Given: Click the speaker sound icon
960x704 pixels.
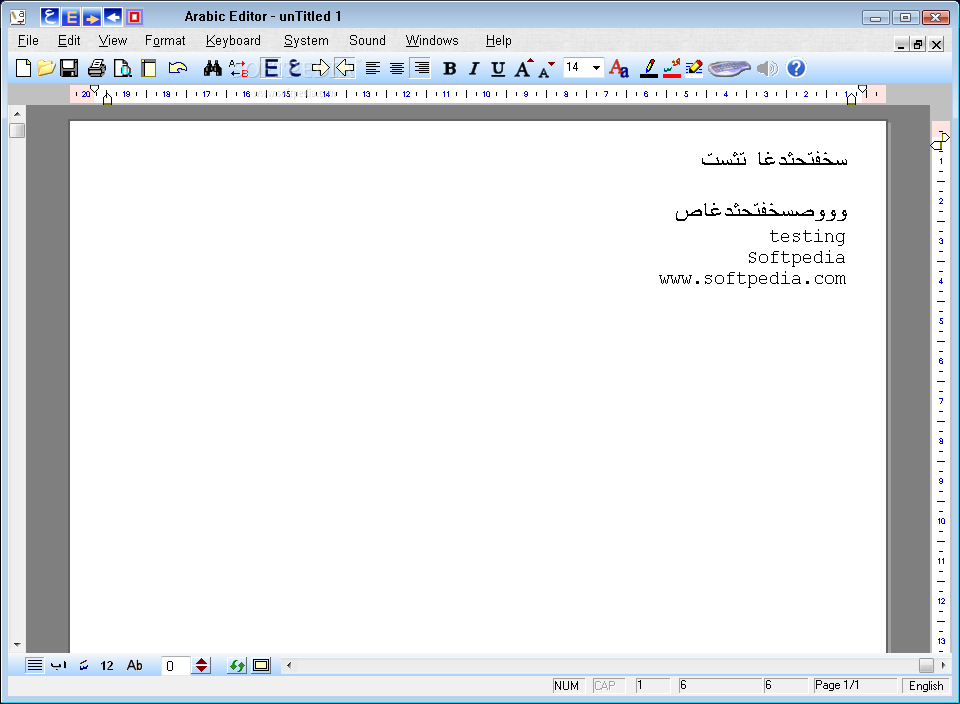Looking at the screenshot, I should coord(767,68).
